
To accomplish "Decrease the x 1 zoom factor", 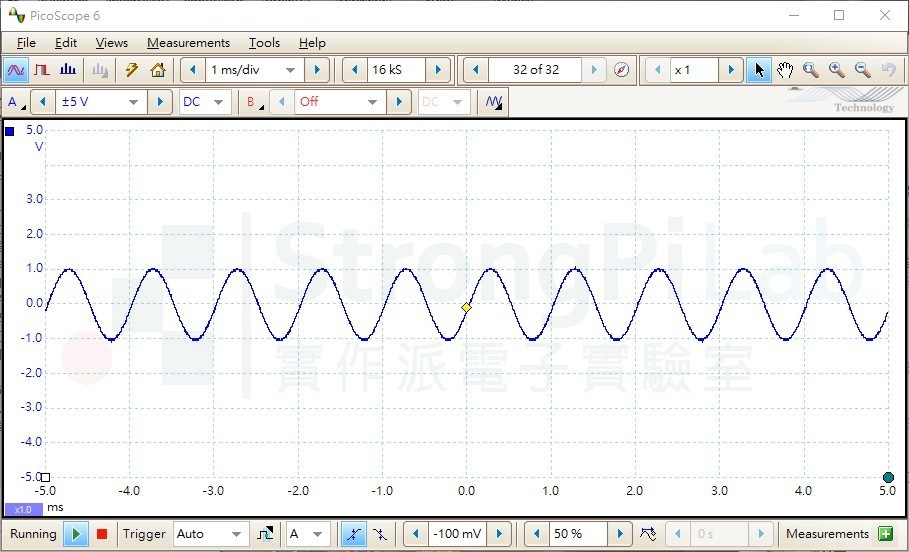I will [657, 70].
